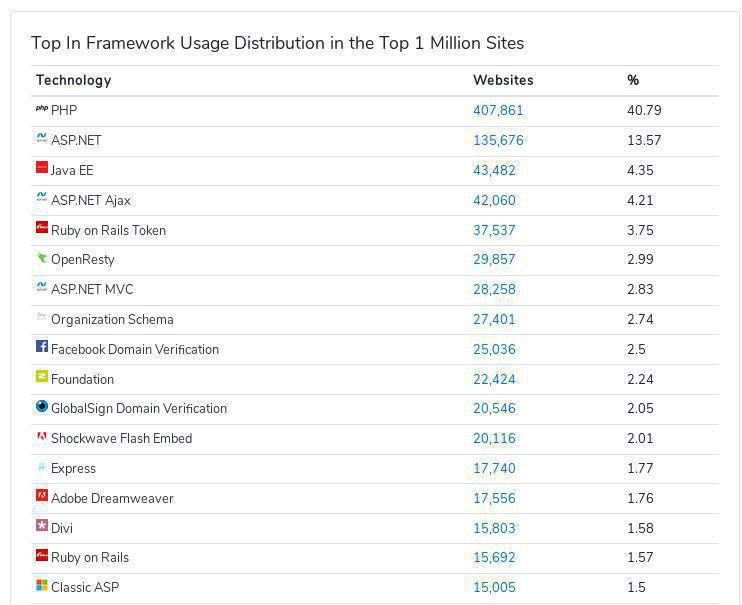Click the Adobe Dreamweaver icon
This screenshot has width=742, height=605.
(x=42, y=496)
